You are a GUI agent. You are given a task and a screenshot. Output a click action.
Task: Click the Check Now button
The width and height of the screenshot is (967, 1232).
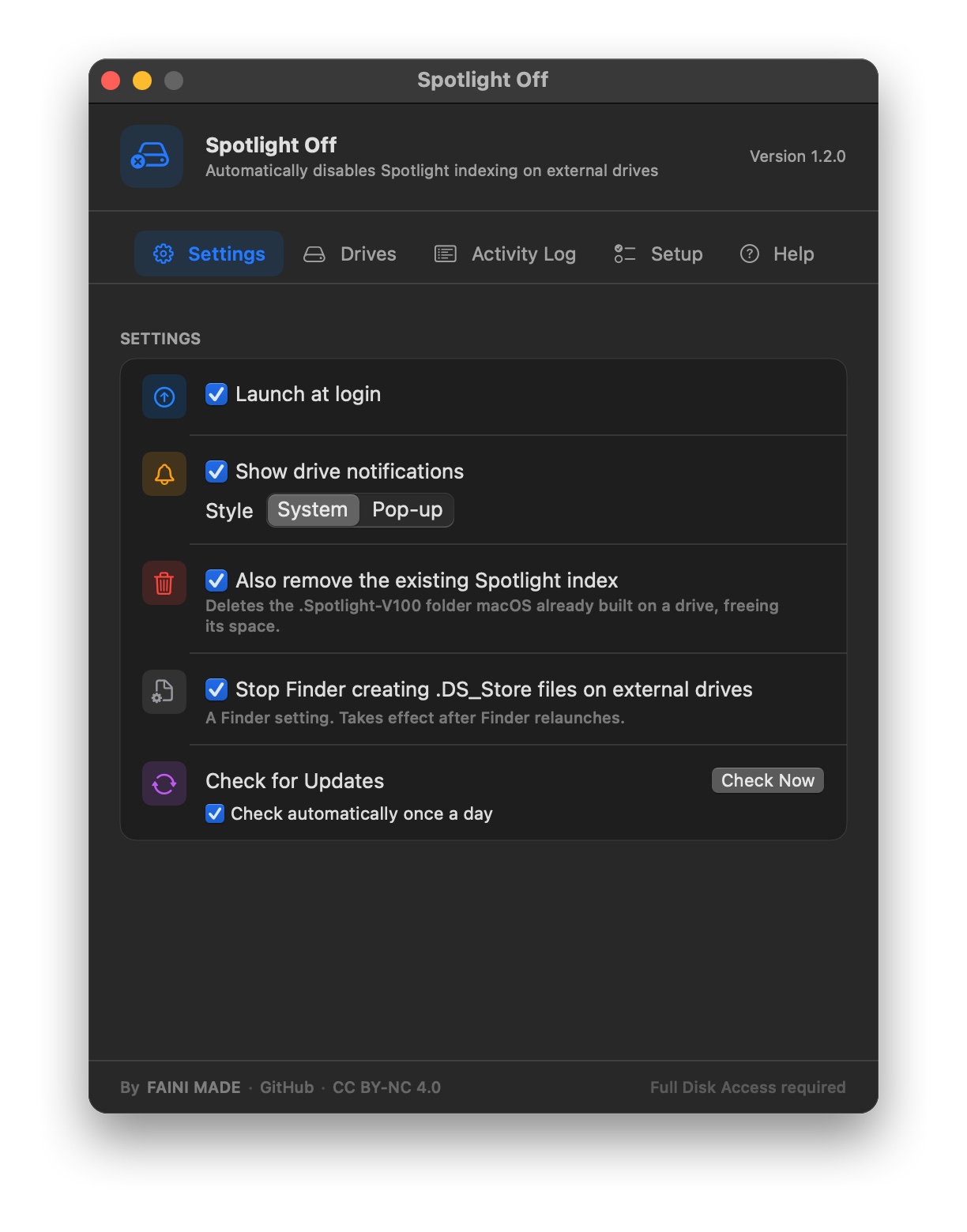[x=768, y=780]
